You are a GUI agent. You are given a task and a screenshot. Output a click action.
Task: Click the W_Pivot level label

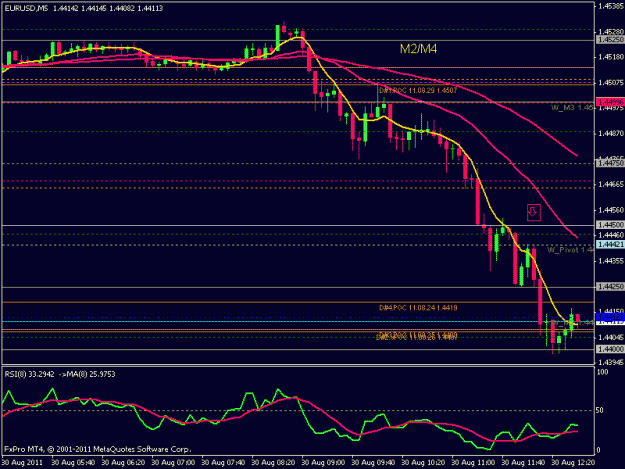570,250
